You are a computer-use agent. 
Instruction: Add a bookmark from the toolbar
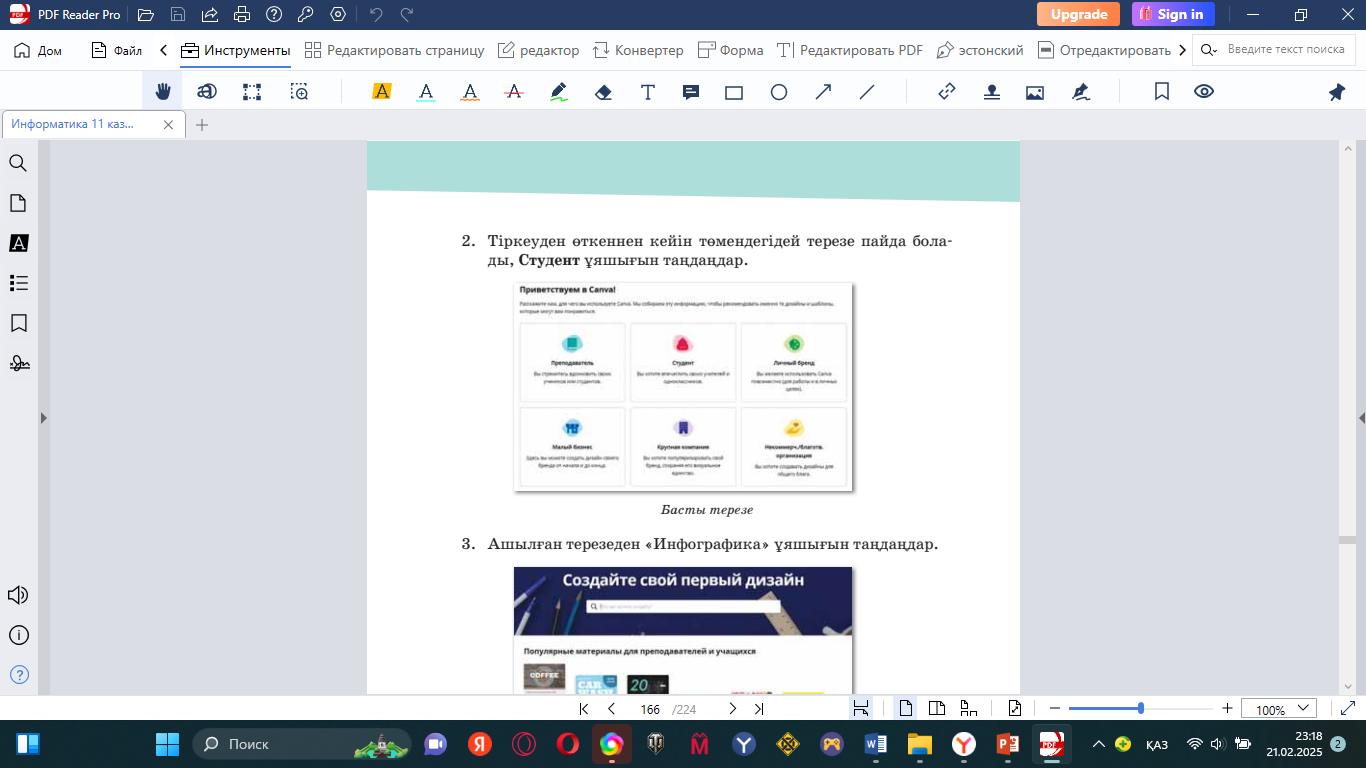[x=1162, y=92]
